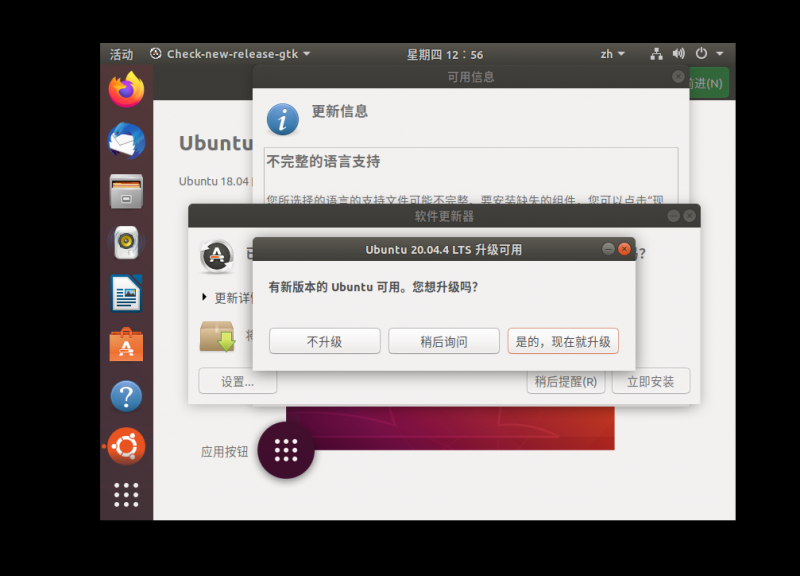Image resolution: width=800 pixels, height=576 pixels.
Task: Open the Help question mark icon
Action: (x=126, y=396)
